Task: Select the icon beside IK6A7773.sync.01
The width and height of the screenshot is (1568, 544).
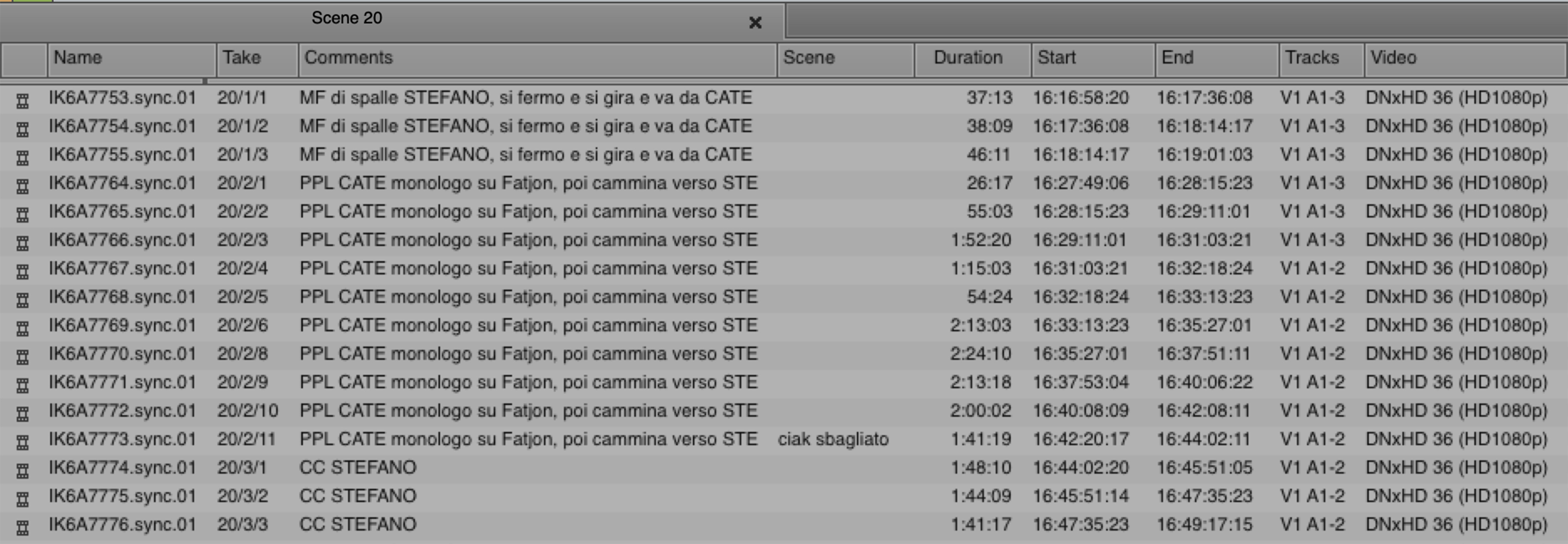Action: click(x=22, y=440)
